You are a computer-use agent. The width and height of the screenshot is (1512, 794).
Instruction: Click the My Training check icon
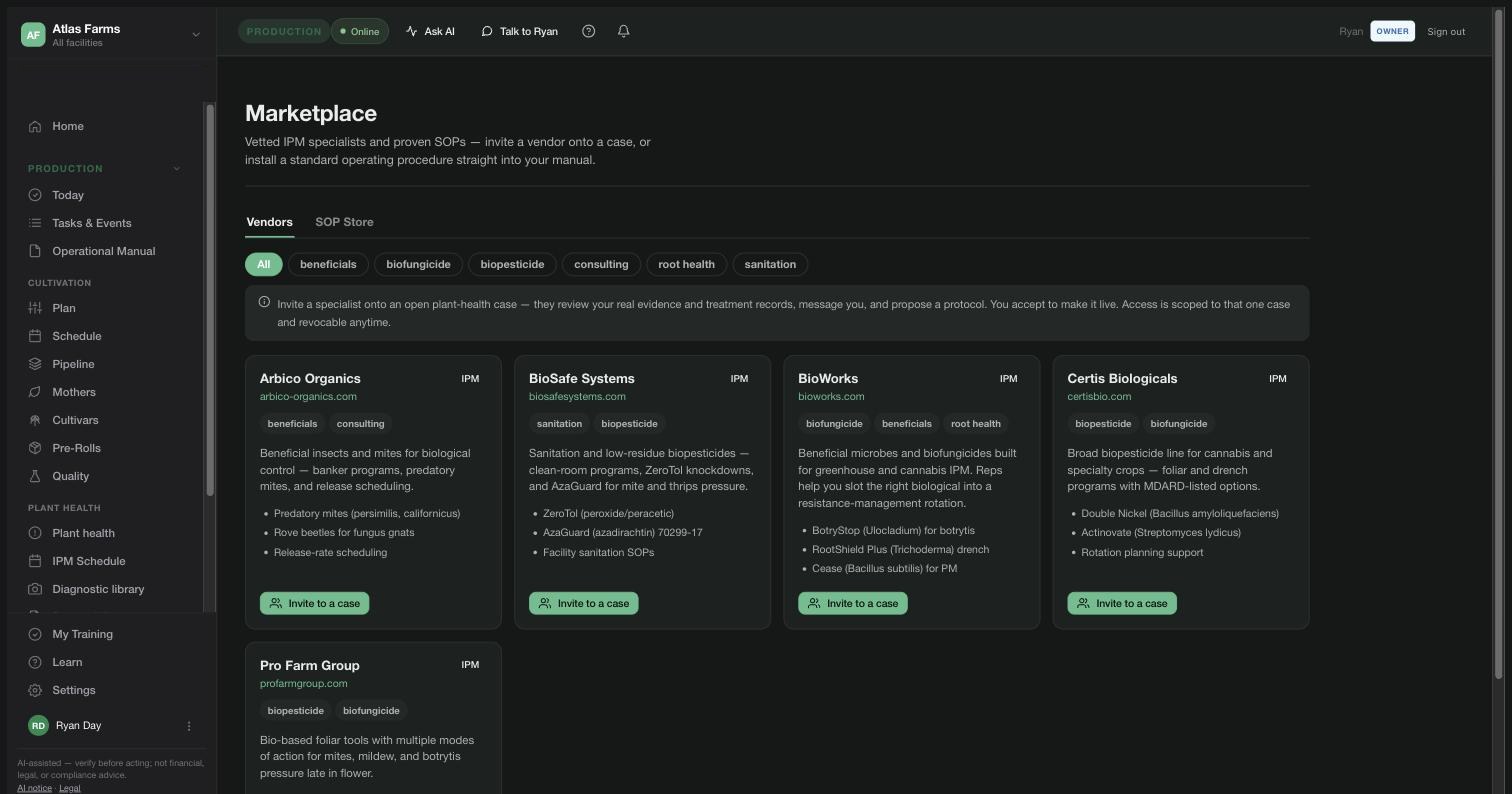(x=35, y=634)
